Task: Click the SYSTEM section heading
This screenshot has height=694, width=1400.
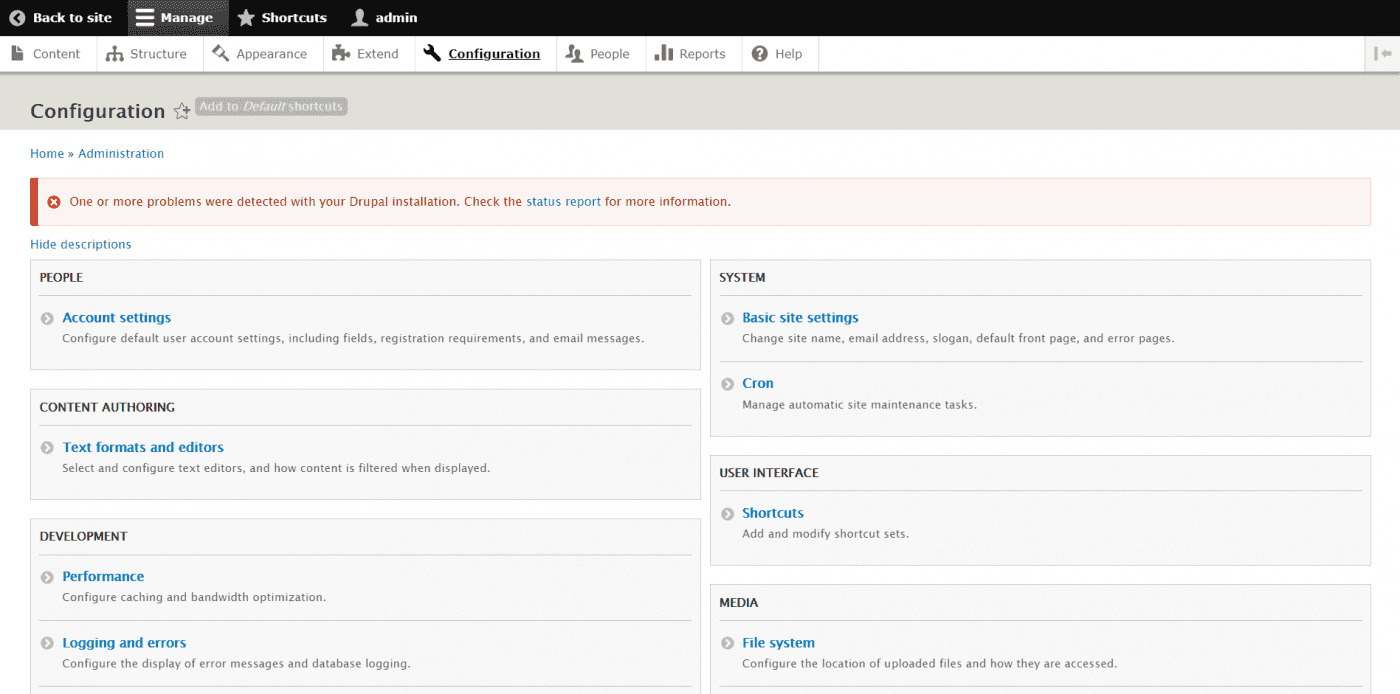Action: coord(742,278)
